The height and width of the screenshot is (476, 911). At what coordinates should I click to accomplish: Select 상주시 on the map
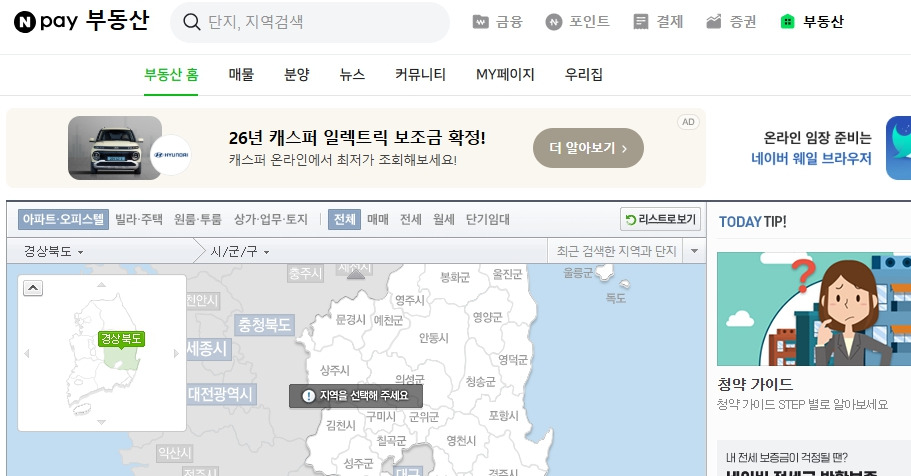(335, 370)
